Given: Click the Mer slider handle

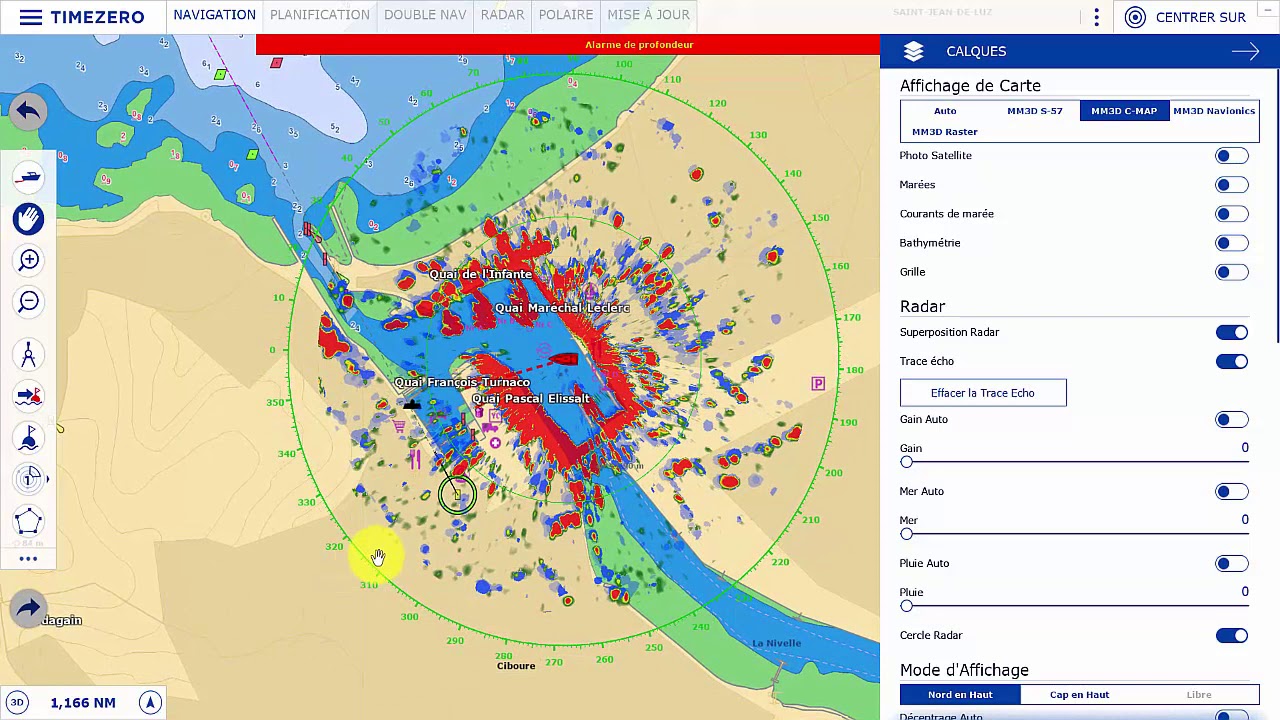Looking at the screenshot, I should [907, 534].
